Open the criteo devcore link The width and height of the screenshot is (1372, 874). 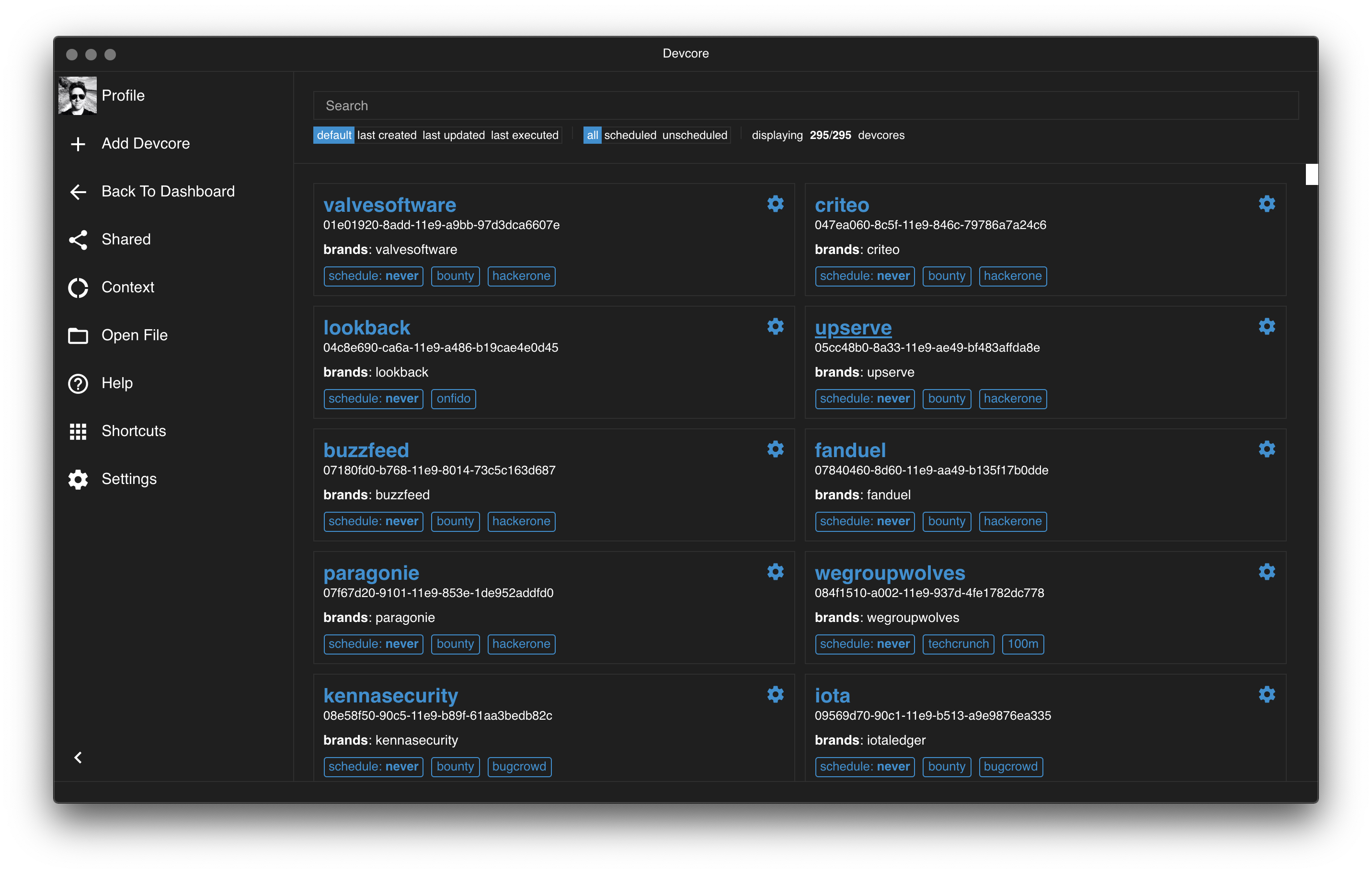tap(842, 205)
